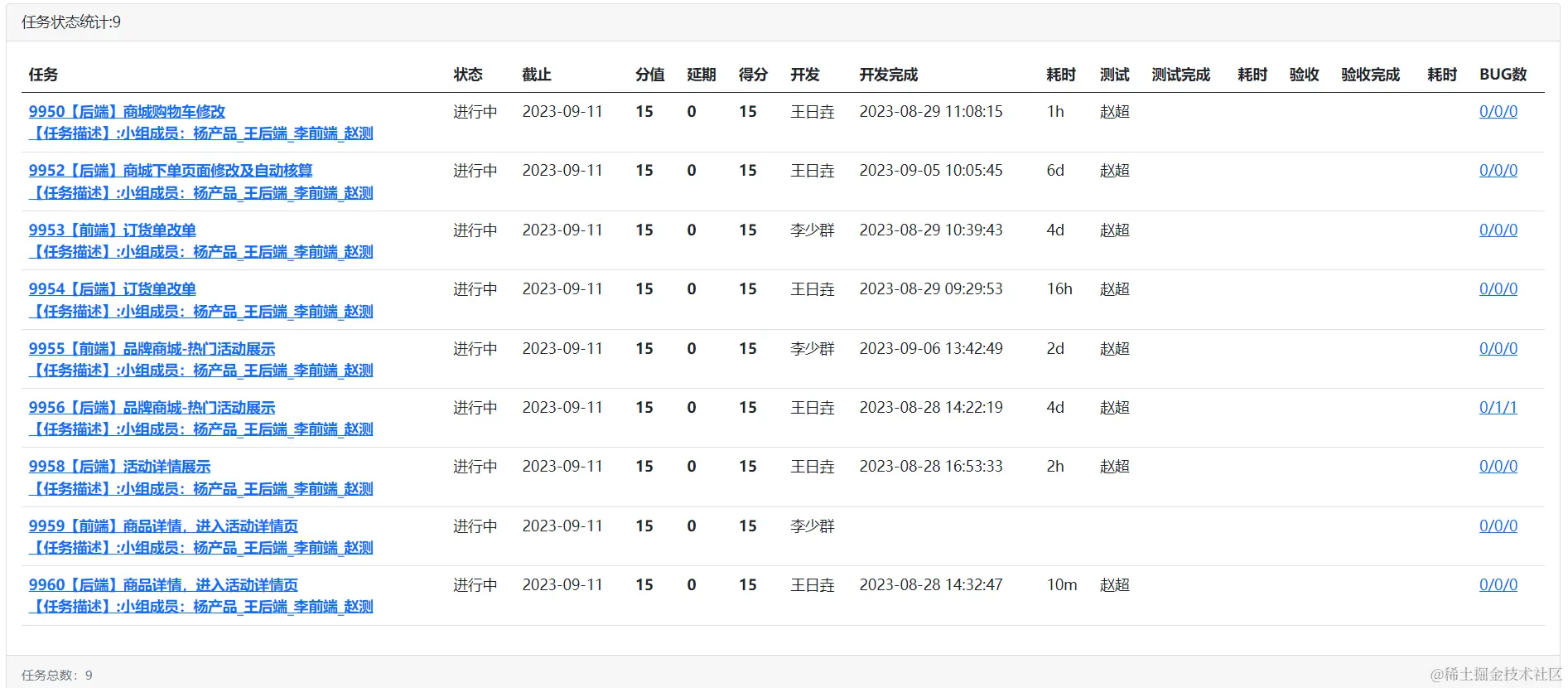1568x688 pixels.
Task: Open BUG count 0/0/0 for task 9958
Action: tap(1498, 467)
